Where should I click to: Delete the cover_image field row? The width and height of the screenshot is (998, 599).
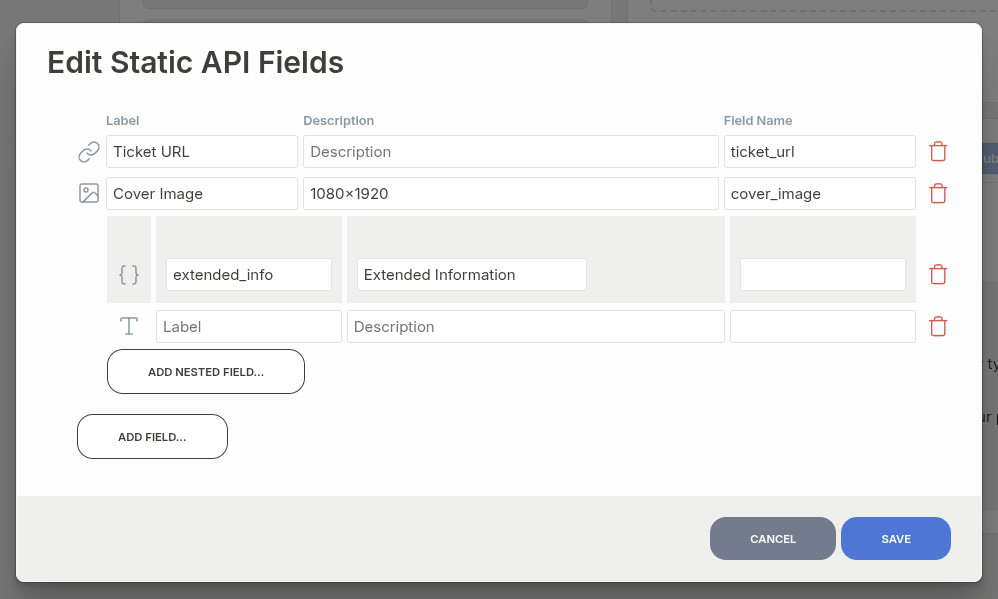[938, 193]
